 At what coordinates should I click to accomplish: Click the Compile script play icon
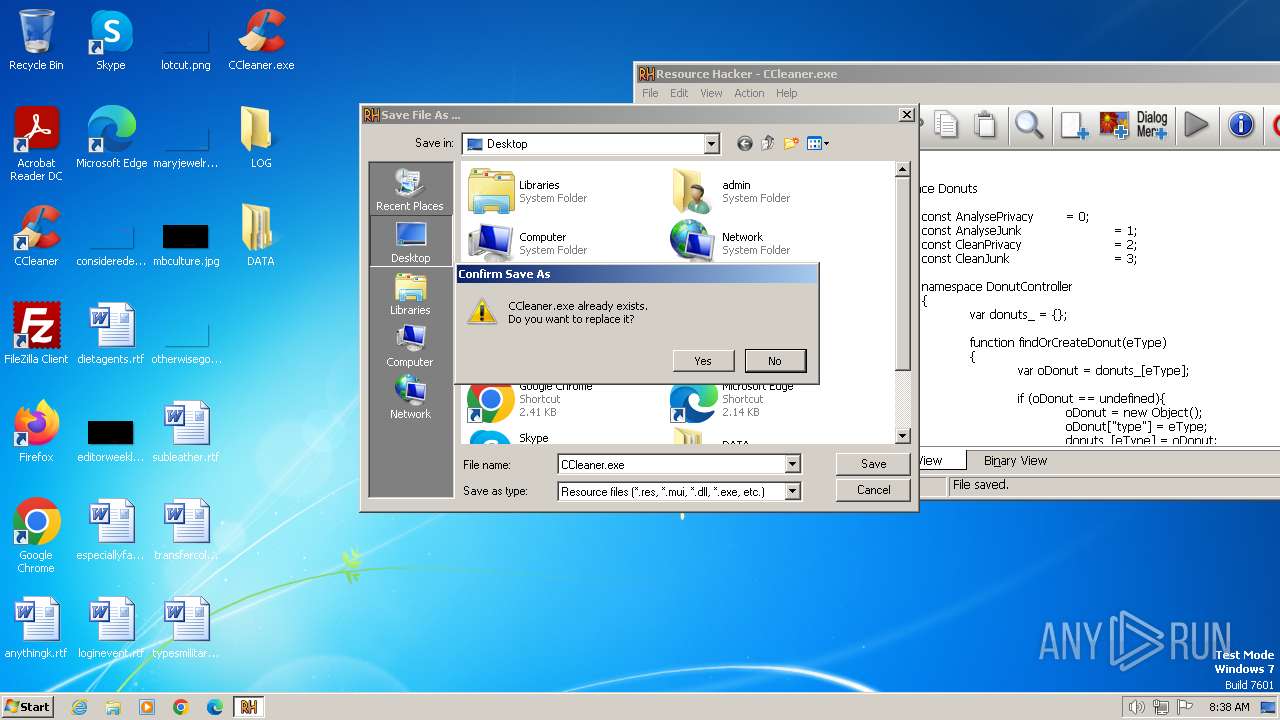click(1196, 125)
